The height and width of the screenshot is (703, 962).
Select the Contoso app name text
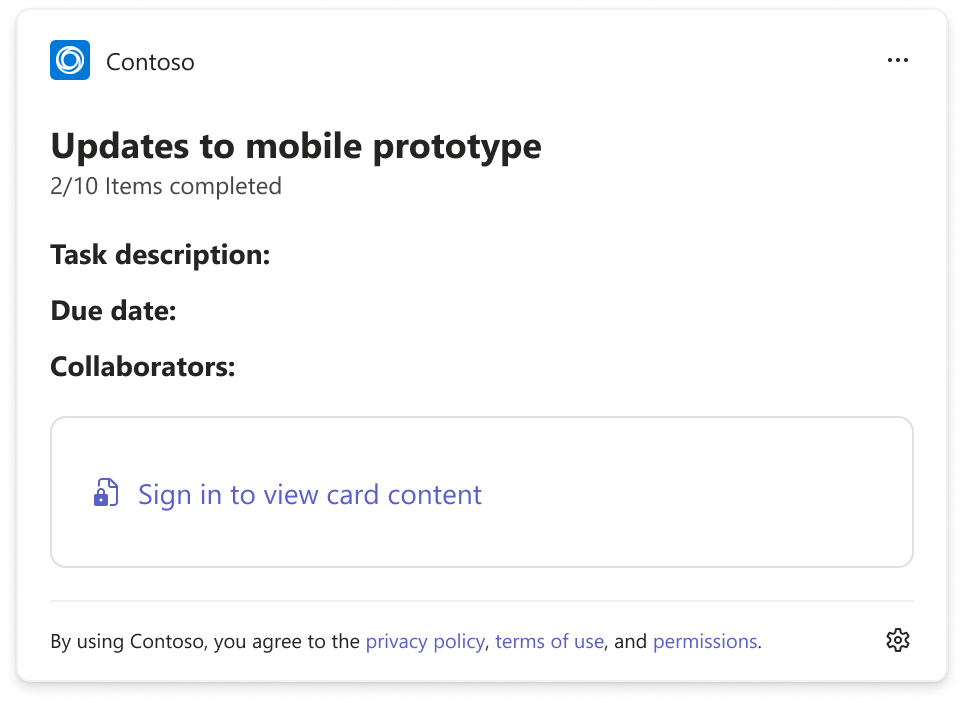150,62
